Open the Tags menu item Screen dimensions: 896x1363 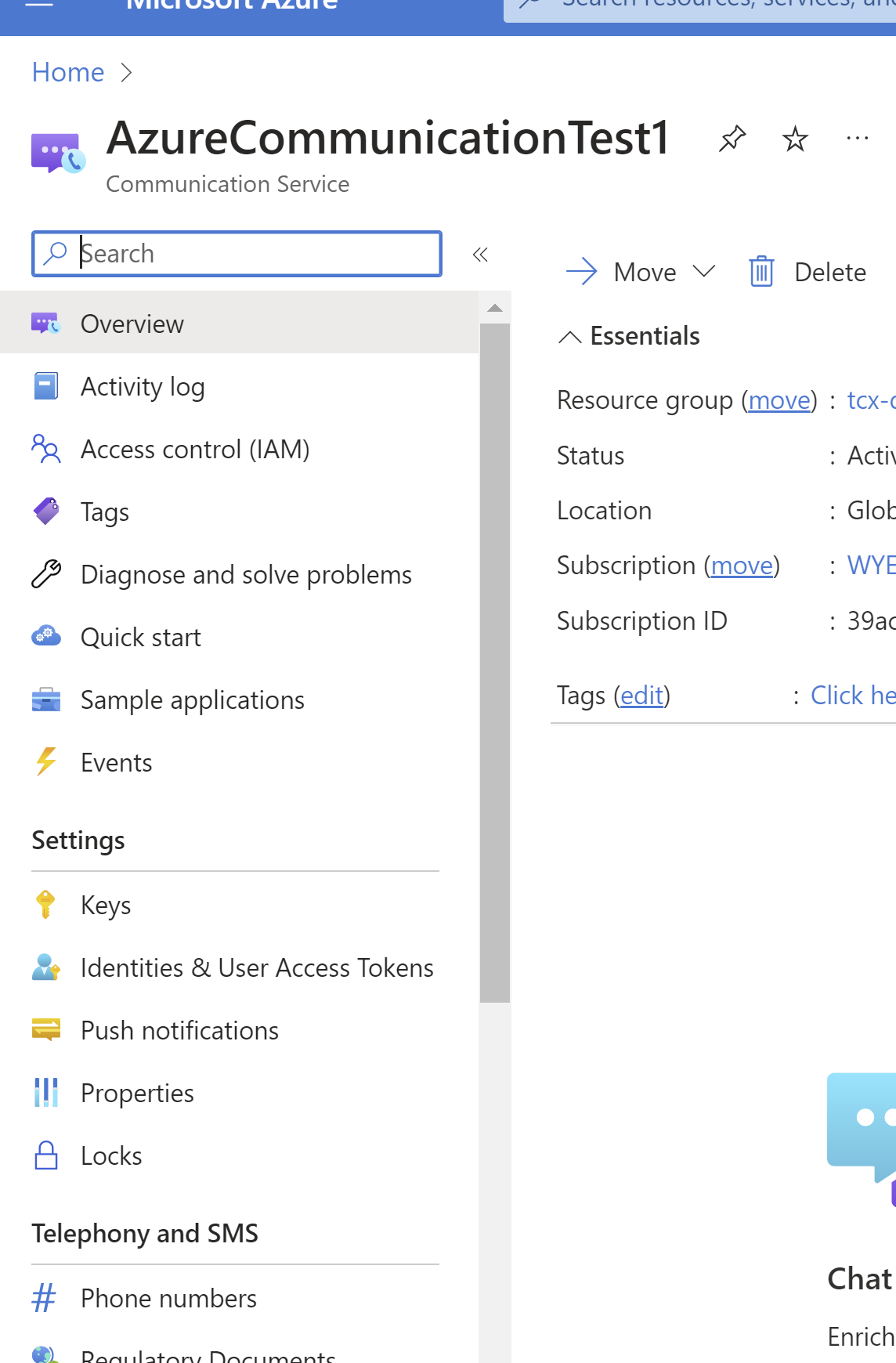click(x=239, y=512)
